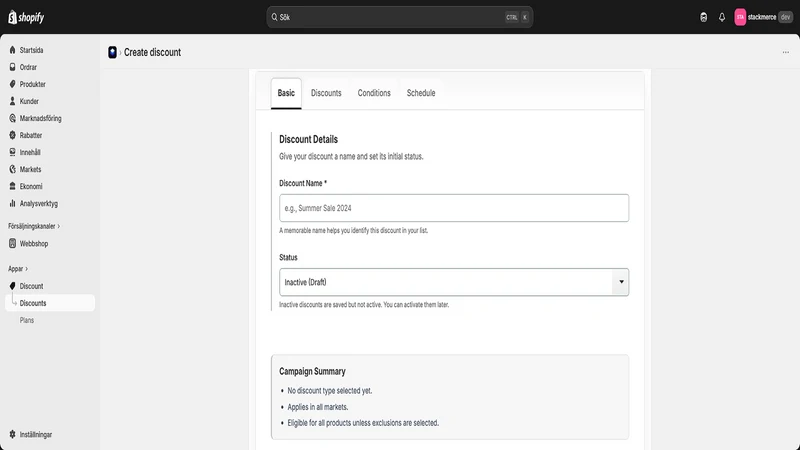The width and height of the screenshot is (800, 450).
Task: Click the Analysverktyg label
Action: pyautogui.click(x=39, y=203)
